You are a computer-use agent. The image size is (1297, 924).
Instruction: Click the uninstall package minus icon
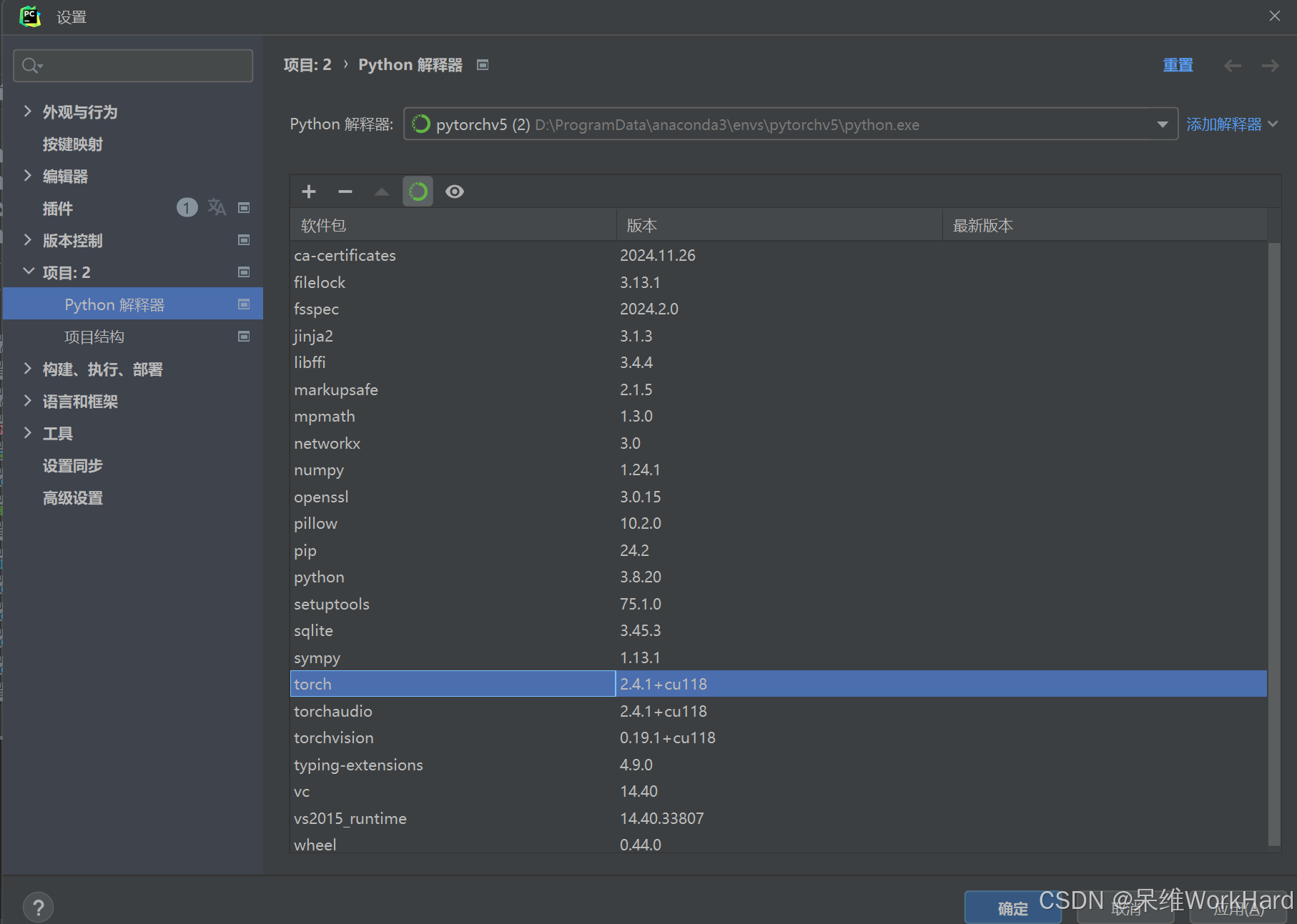click(345, 192)
